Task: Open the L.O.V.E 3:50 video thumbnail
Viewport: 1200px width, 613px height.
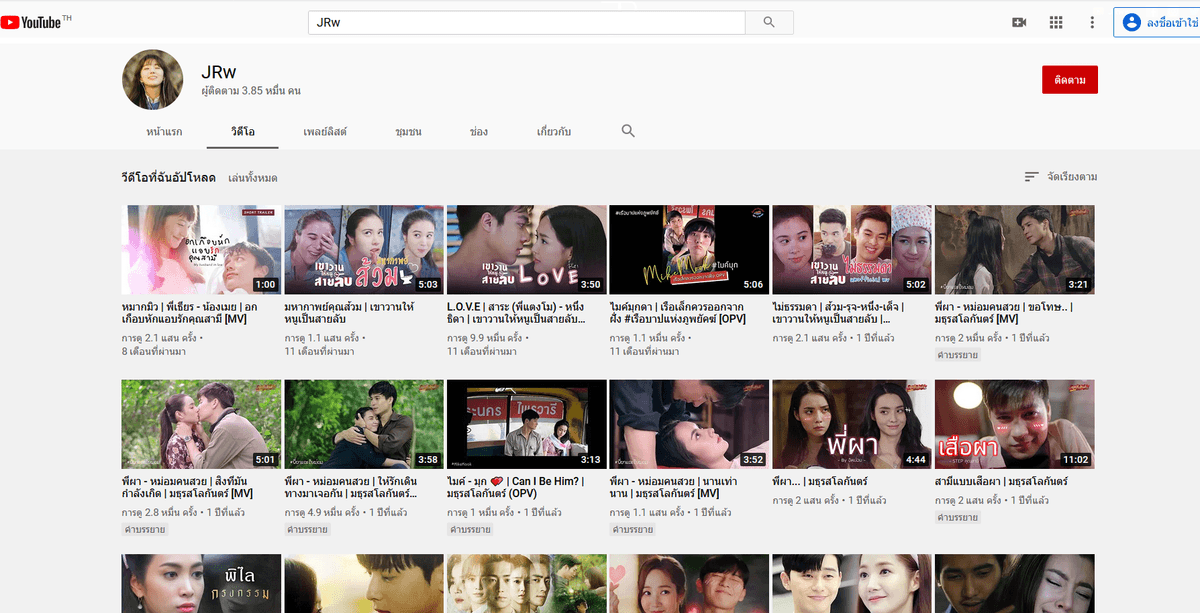Action: tap(527, 250)
